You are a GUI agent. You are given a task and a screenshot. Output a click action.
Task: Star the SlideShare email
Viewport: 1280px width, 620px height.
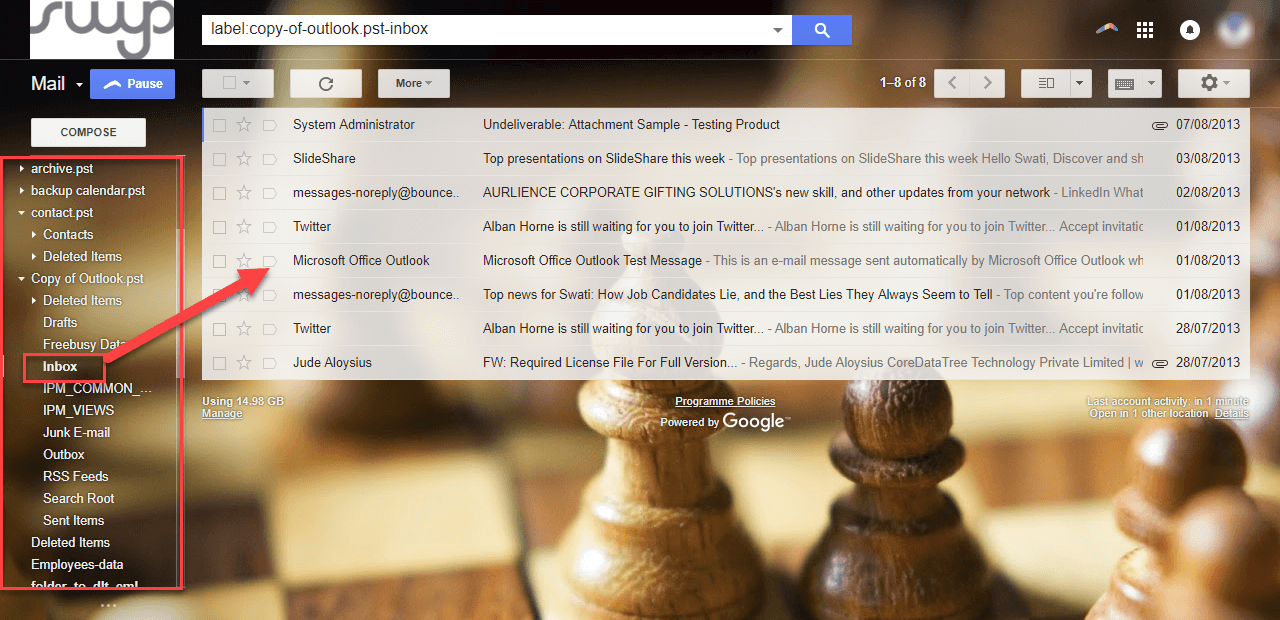(244, 159)
